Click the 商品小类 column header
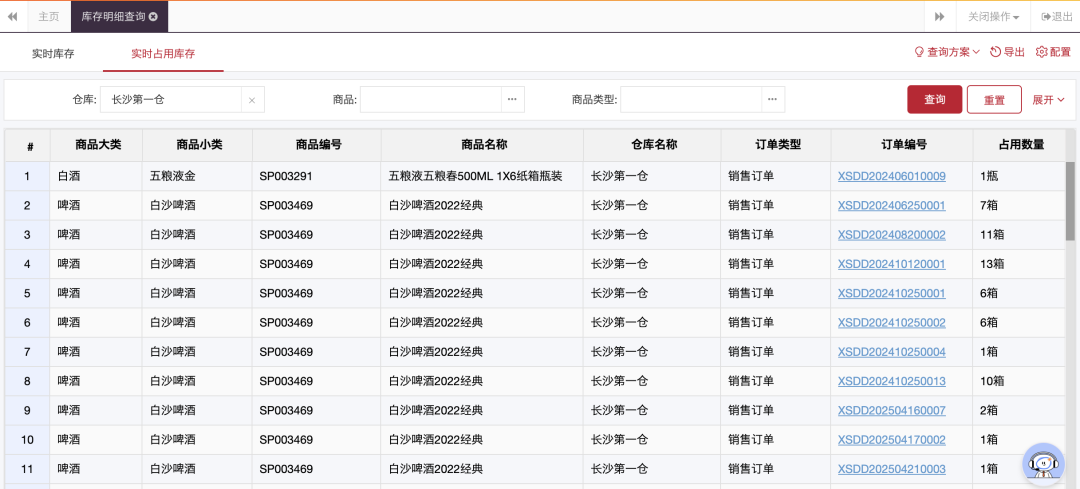1080x489 pixels. tap(198, 145)
